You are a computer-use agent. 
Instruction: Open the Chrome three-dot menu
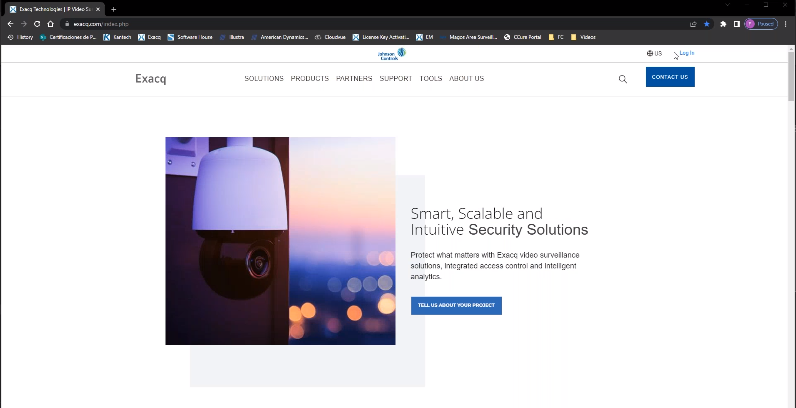(785, 23)
